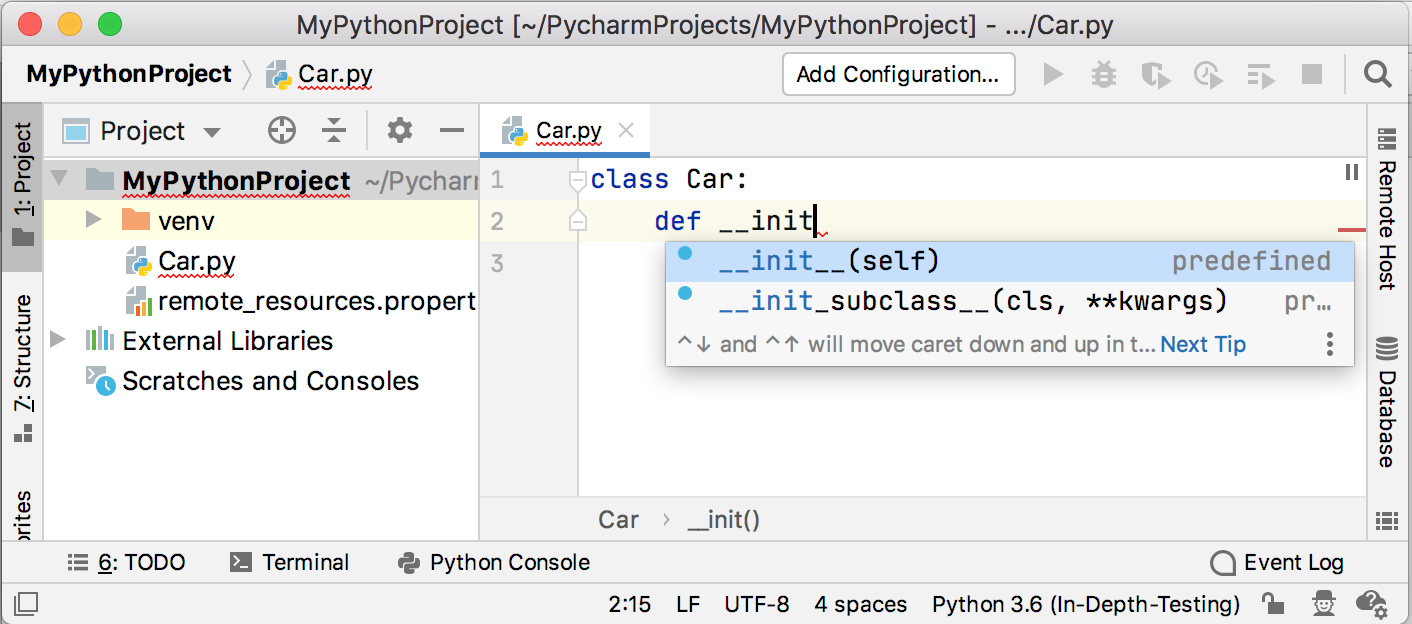The width and height of the screenshot is (1412, 624).
Task: Choose __init__(self) completion suggestion
Action: [x=1010, y=261]
